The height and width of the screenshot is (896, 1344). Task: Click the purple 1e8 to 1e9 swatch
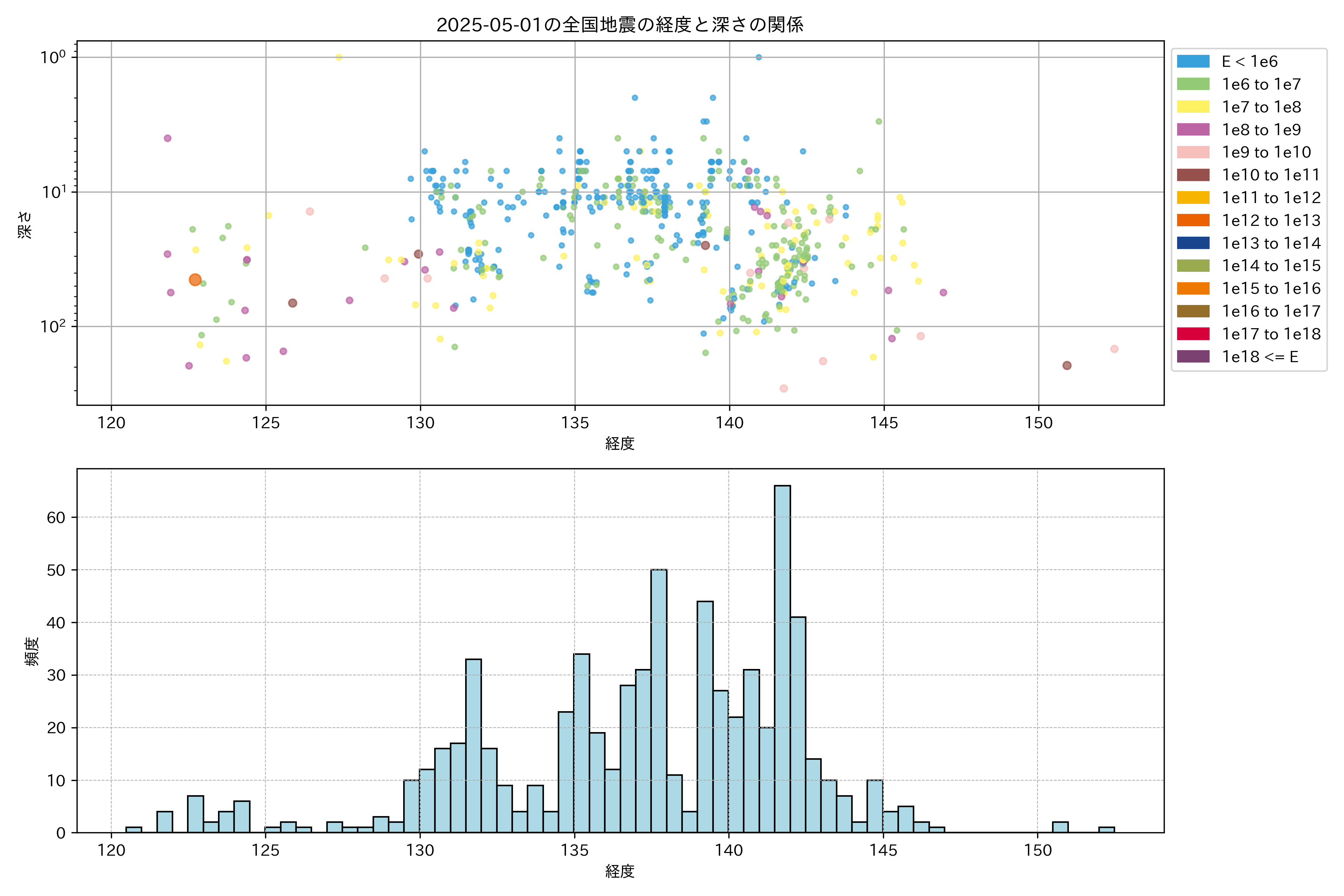pos(1193,130)
